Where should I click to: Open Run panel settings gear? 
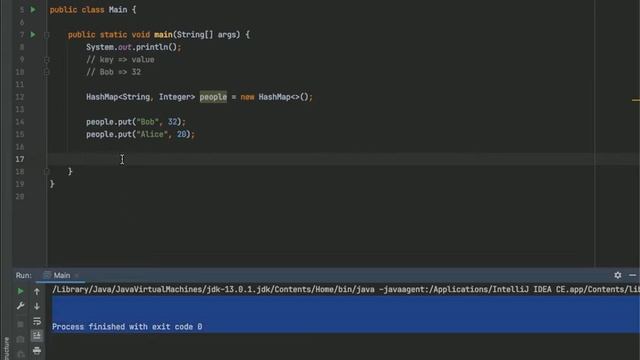tap(618, 276)
